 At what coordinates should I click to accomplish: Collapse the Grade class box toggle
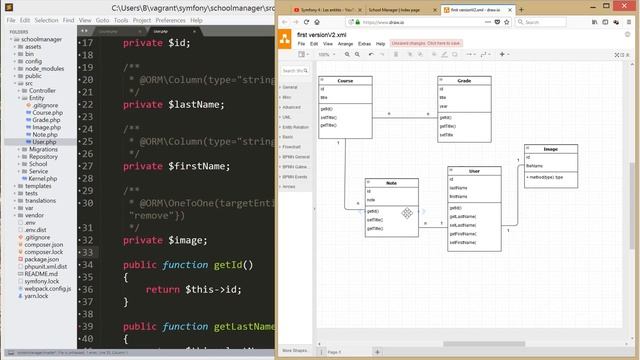click(441, 80)
